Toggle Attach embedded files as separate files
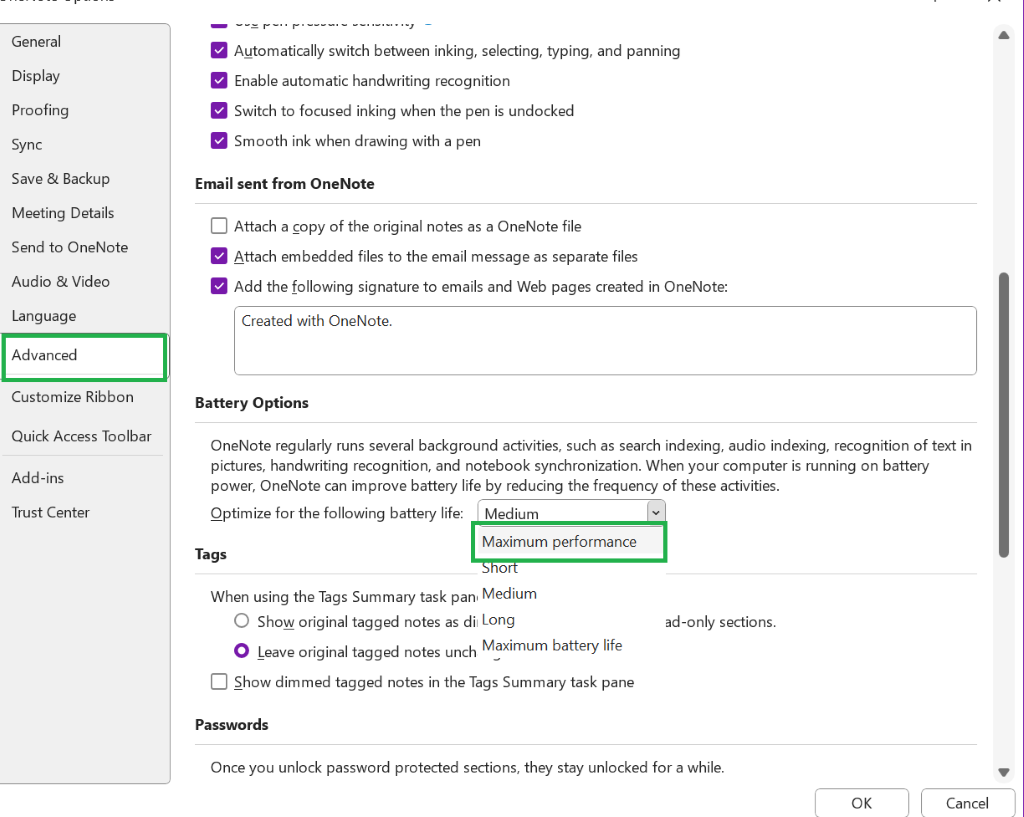 tap(219, 256)
